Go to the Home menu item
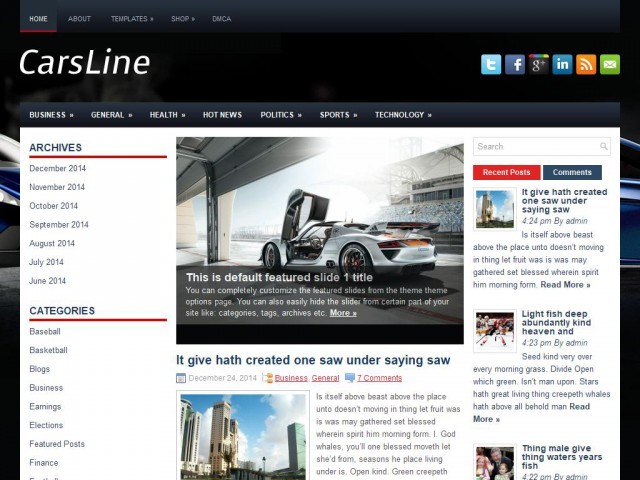 coord(38,19)
